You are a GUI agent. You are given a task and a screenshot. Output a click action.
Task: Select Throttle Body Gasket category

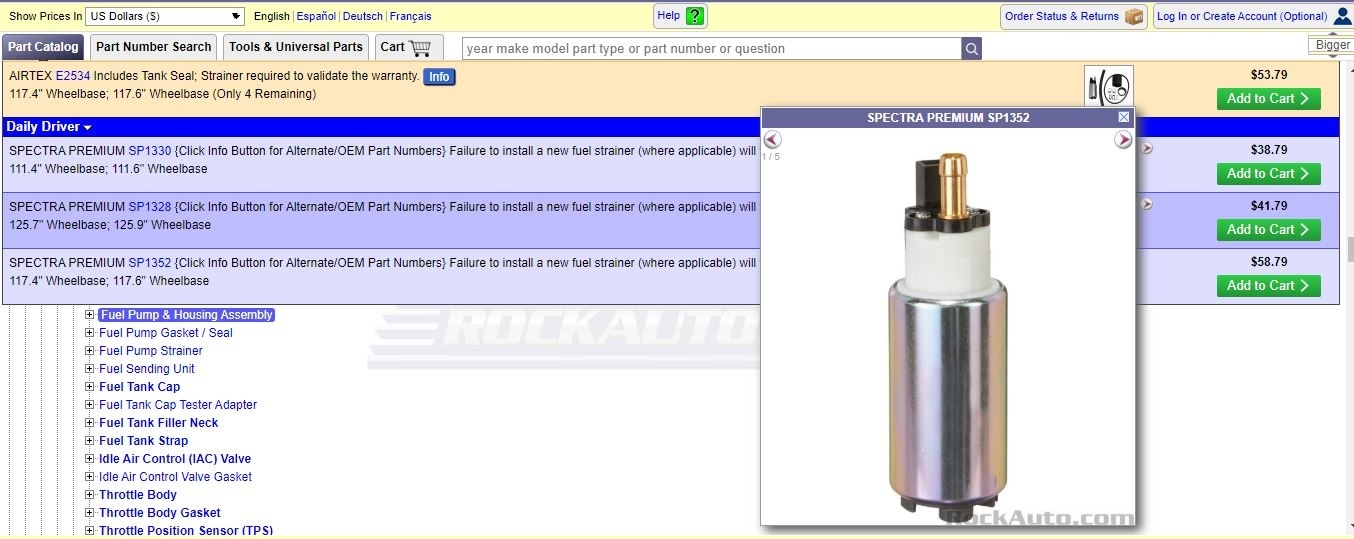[160, 513]
